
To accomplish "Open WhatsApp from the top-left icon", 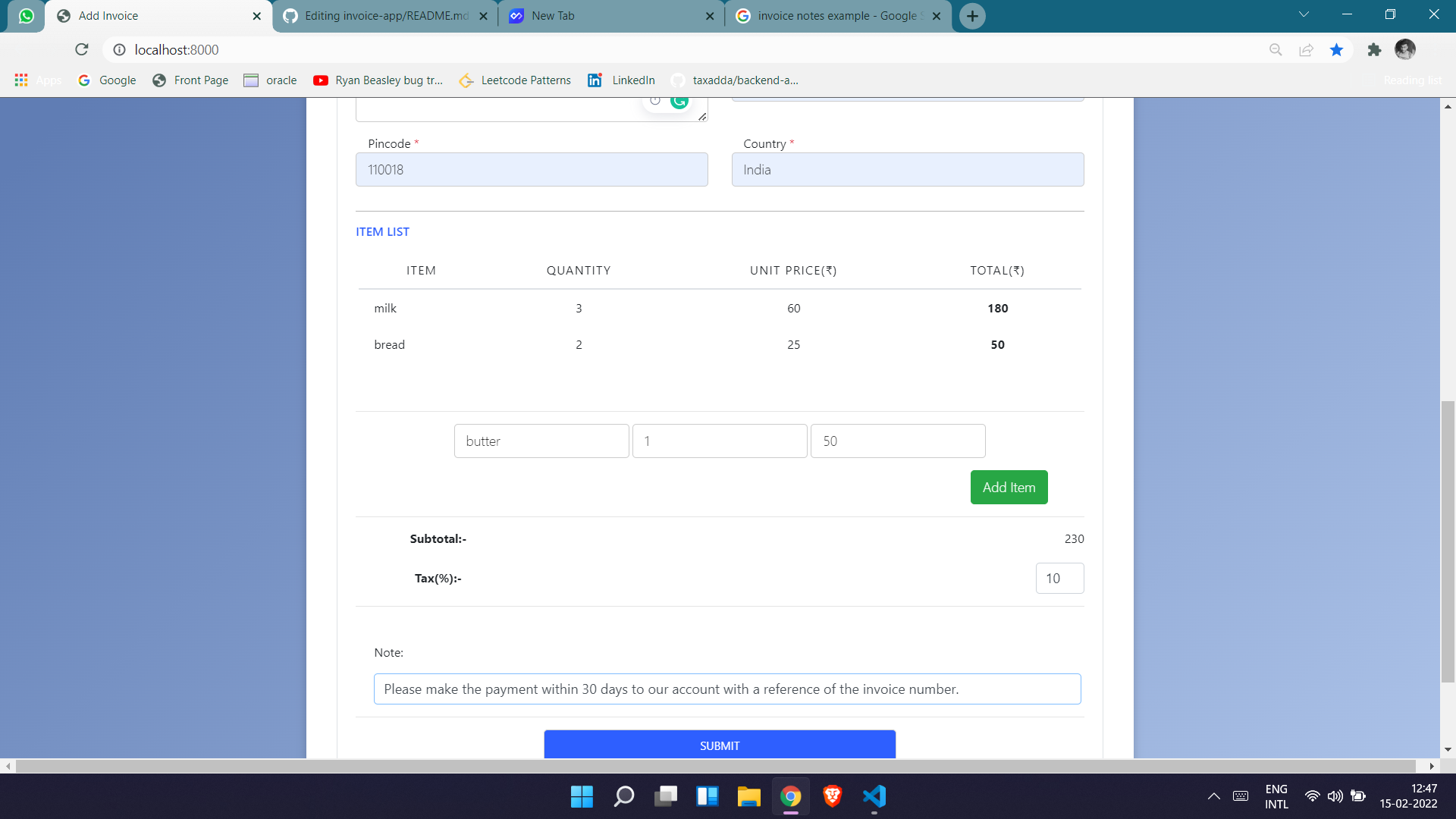I will tap(27, 15).
